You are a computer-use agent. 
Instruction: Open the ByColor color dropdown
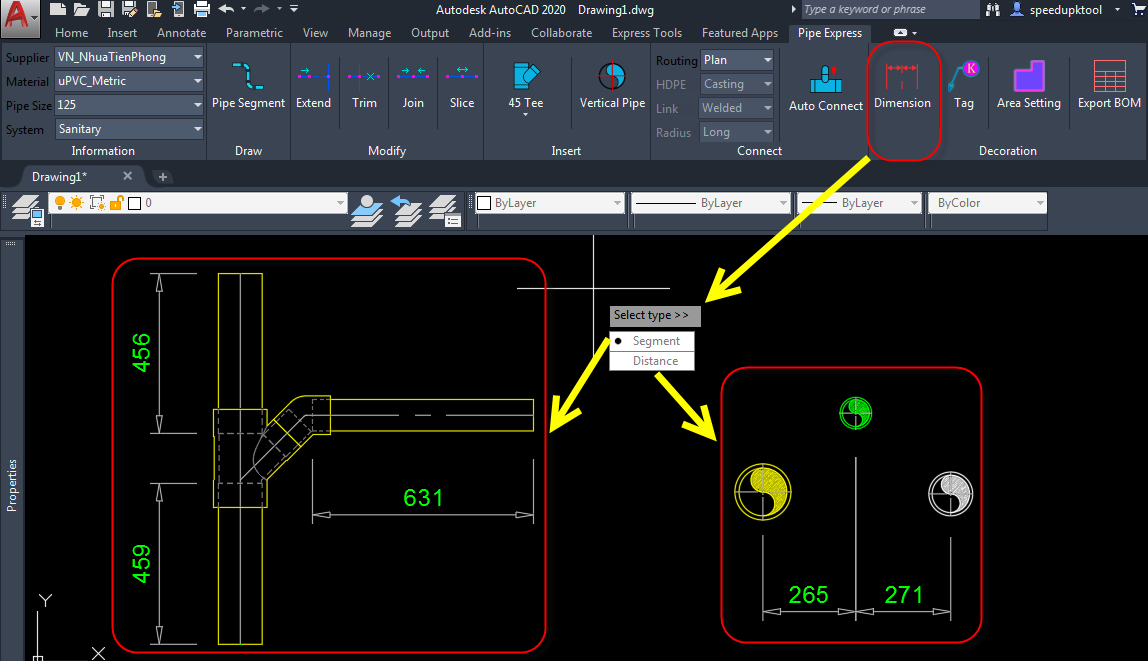(987, 203)
